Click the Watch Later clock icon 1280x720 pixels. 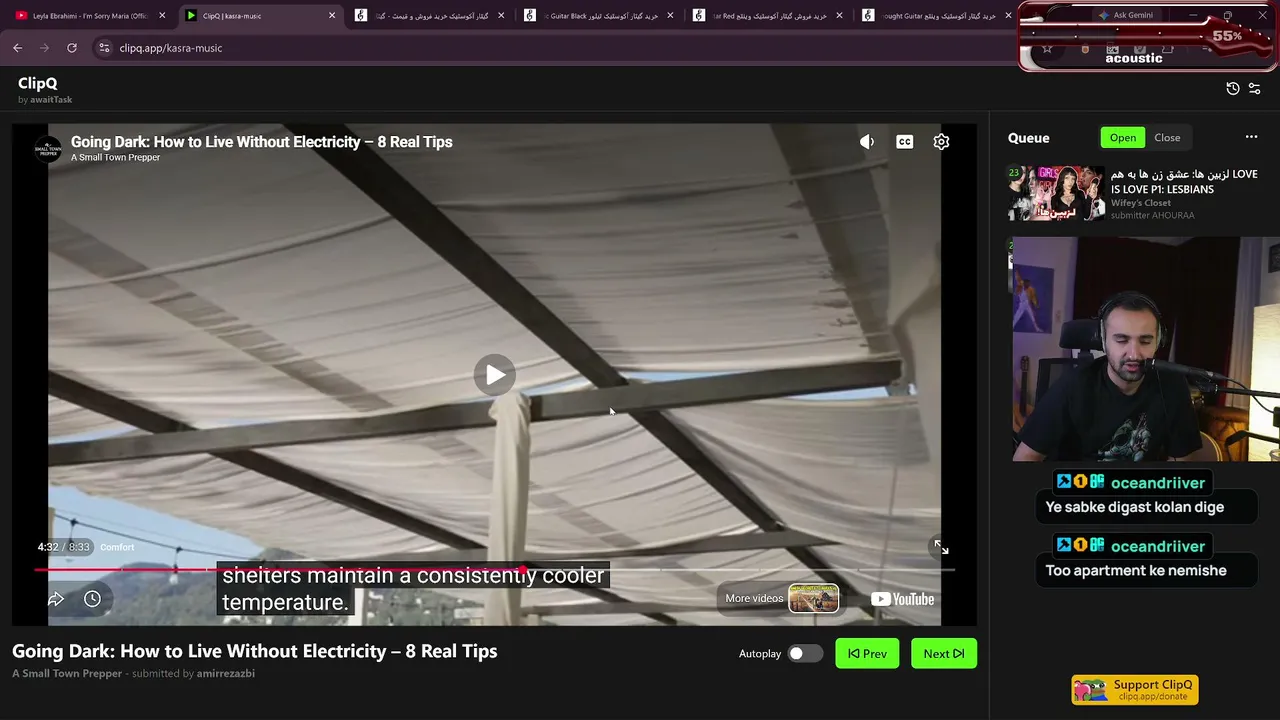92,599
